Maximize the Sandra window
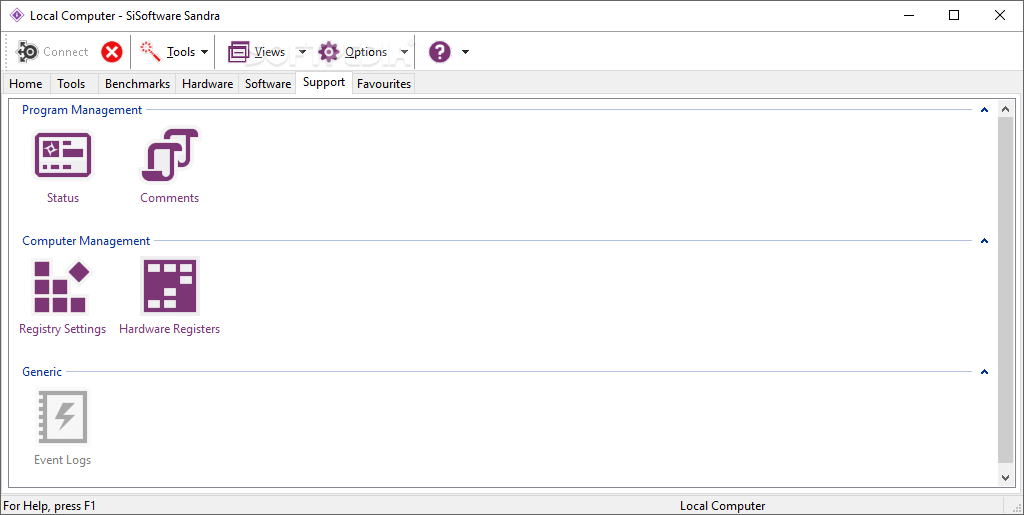1024x515 pixels. coord(954,15)
